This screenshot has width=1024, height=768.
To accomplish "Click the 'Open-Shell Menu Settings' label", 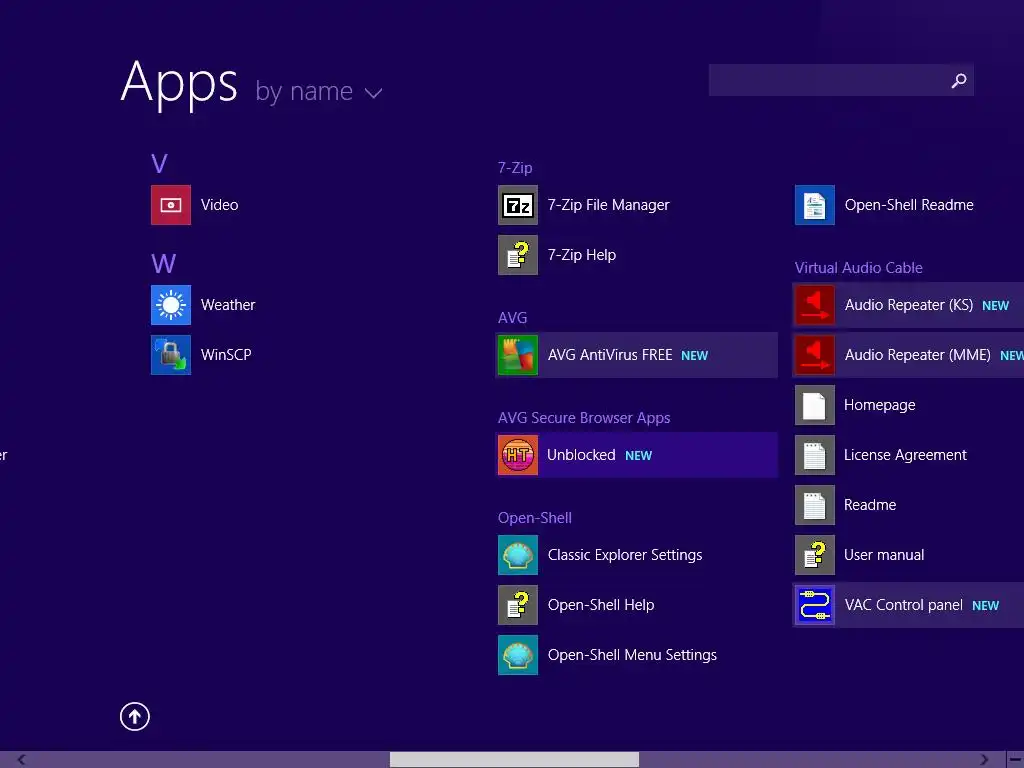I will 632,655.
